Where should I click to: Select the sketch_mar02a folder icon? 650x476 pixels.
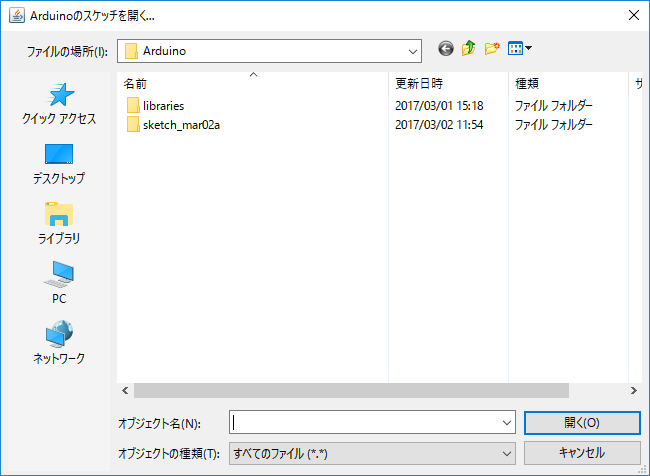click(x=133, y=124)
